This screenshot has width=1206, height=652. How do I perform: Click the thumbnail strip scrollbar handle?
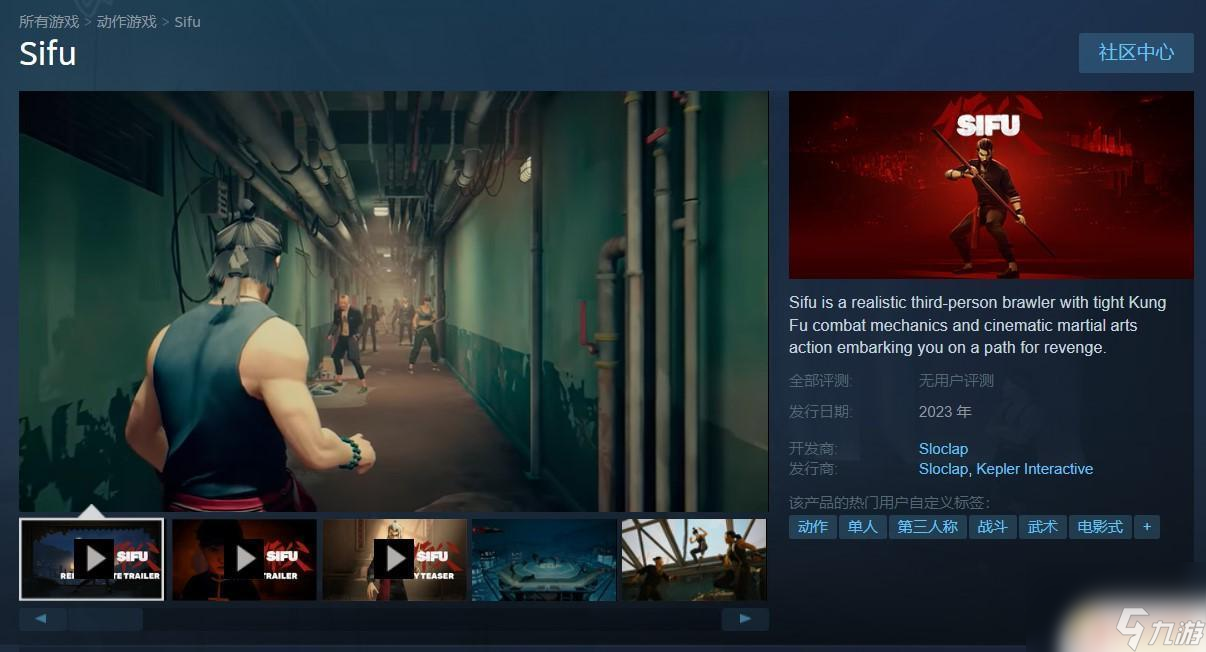tap(106, 619)
